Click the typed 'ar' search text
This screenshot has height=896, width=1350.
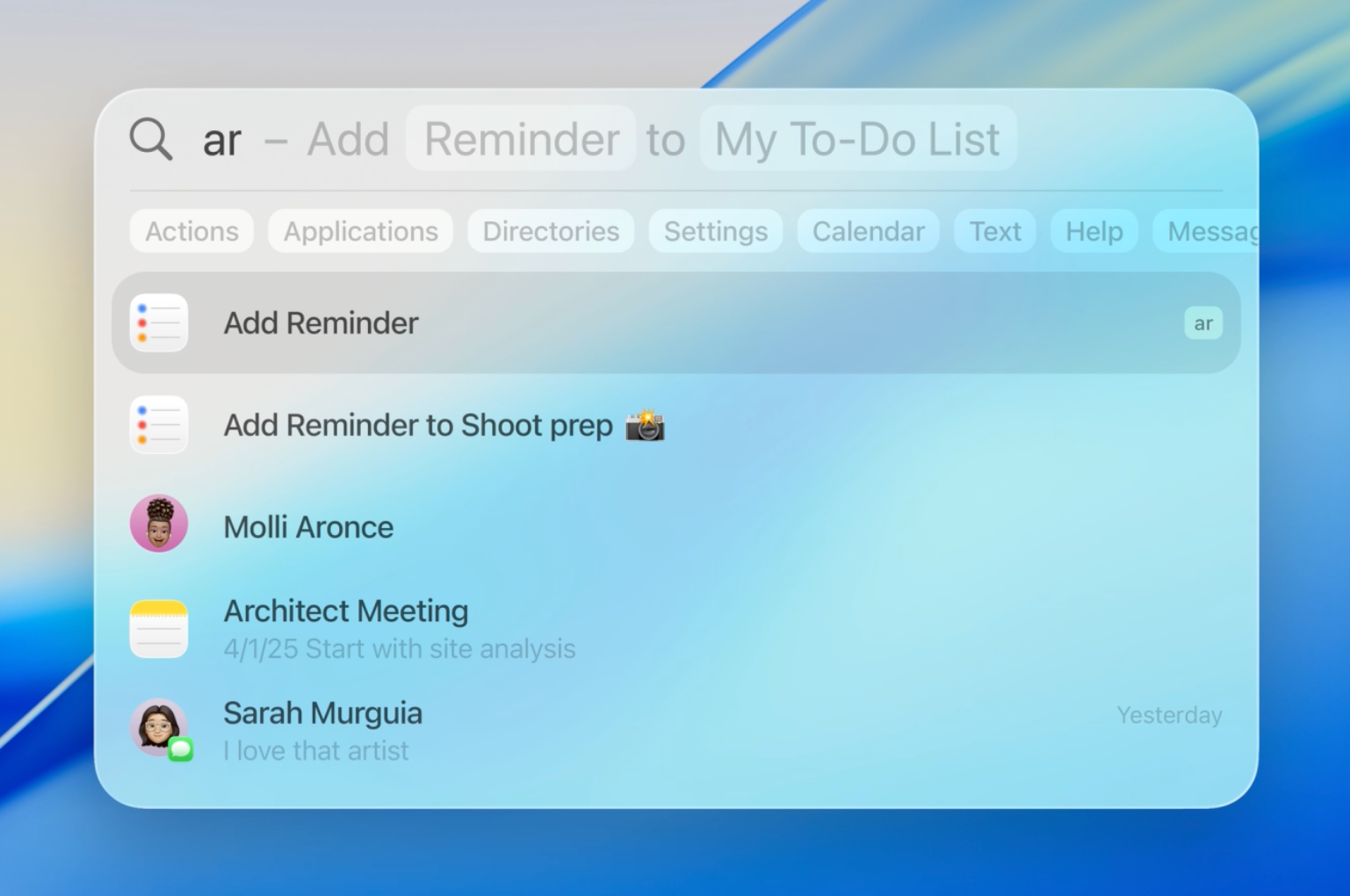point(221,141)
